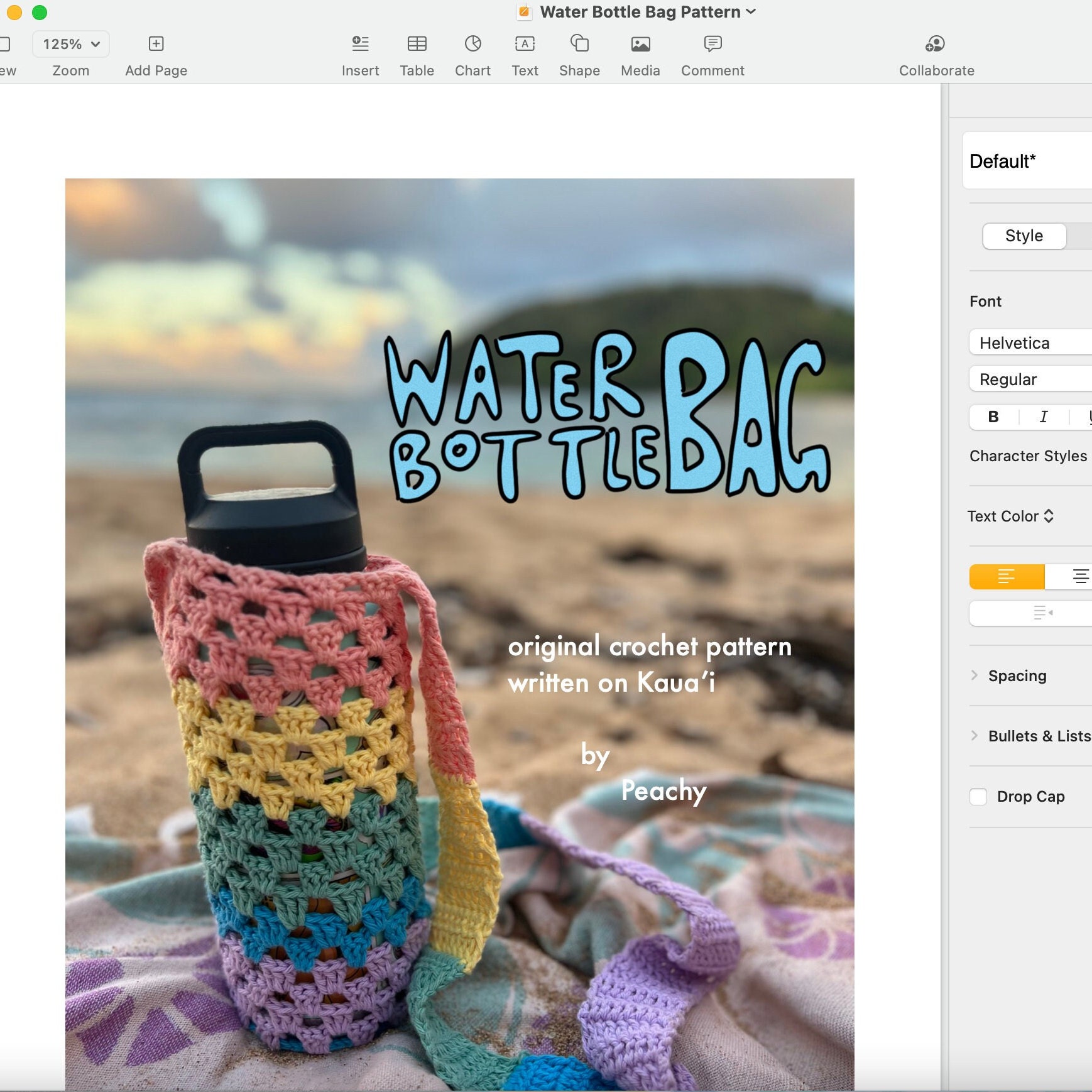This screenshot has height=1092, width=1092.
Task: Click the Add Page icon
Action: click(156, 43)
